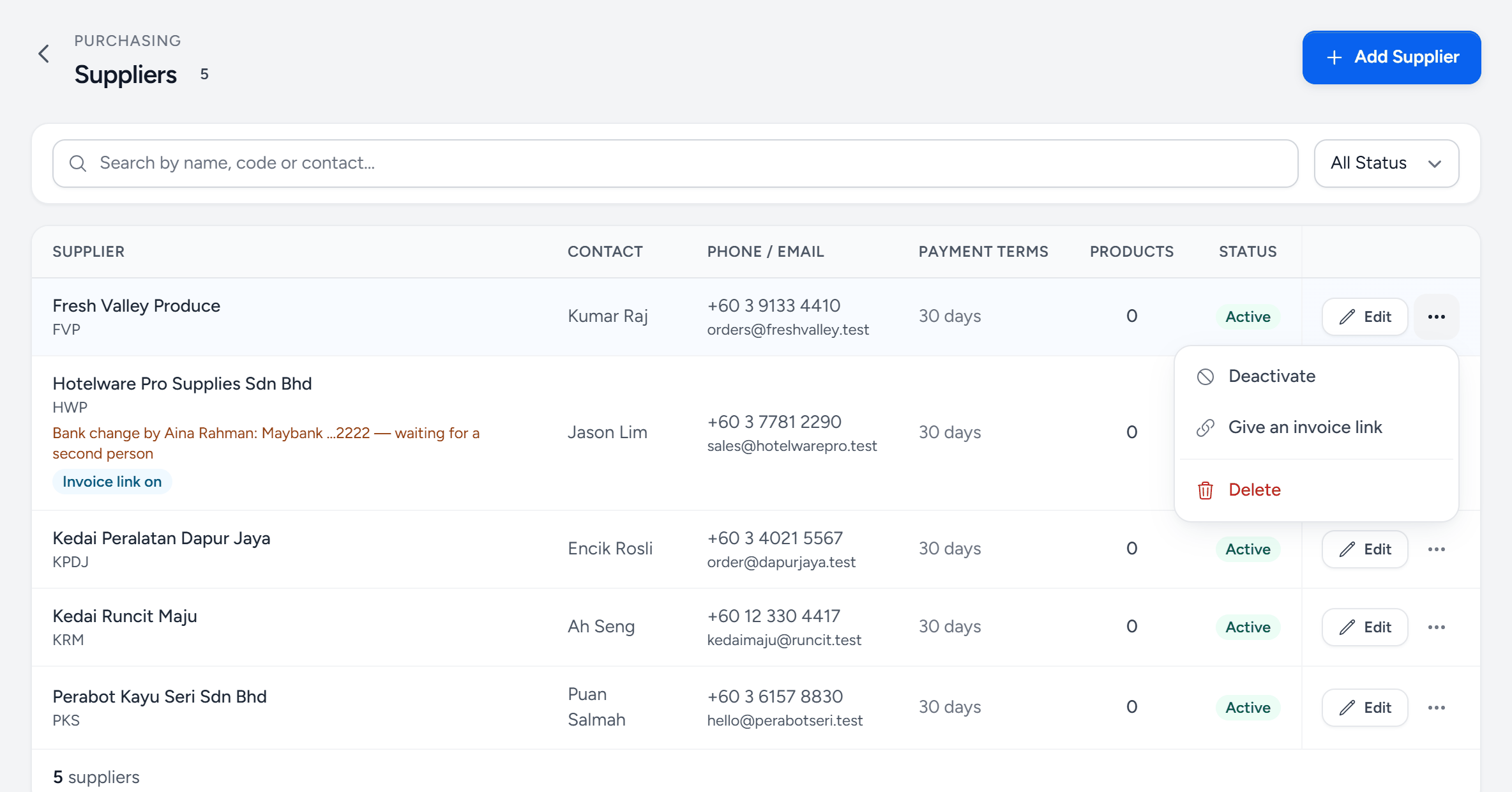
Task: Click the search magnifier icon
Action: coord(78,164)
